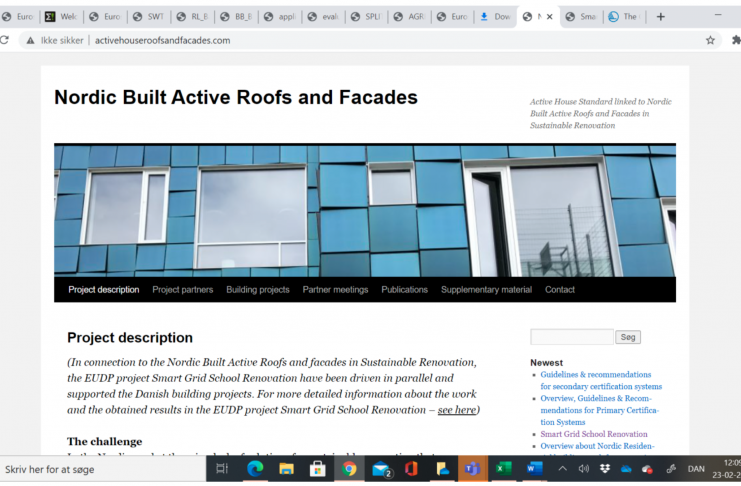Screen dimensions: 741x486
Task: Click the volume speaker icon in tray
Action: tap(584, 469)
